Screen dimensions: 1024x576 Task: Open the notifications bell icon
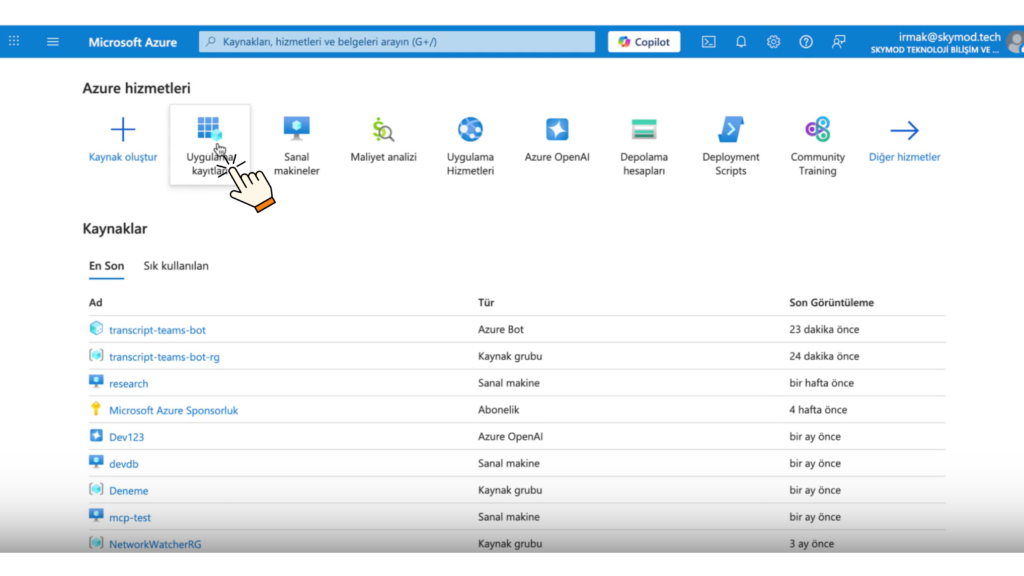click(x=740, y=41)
